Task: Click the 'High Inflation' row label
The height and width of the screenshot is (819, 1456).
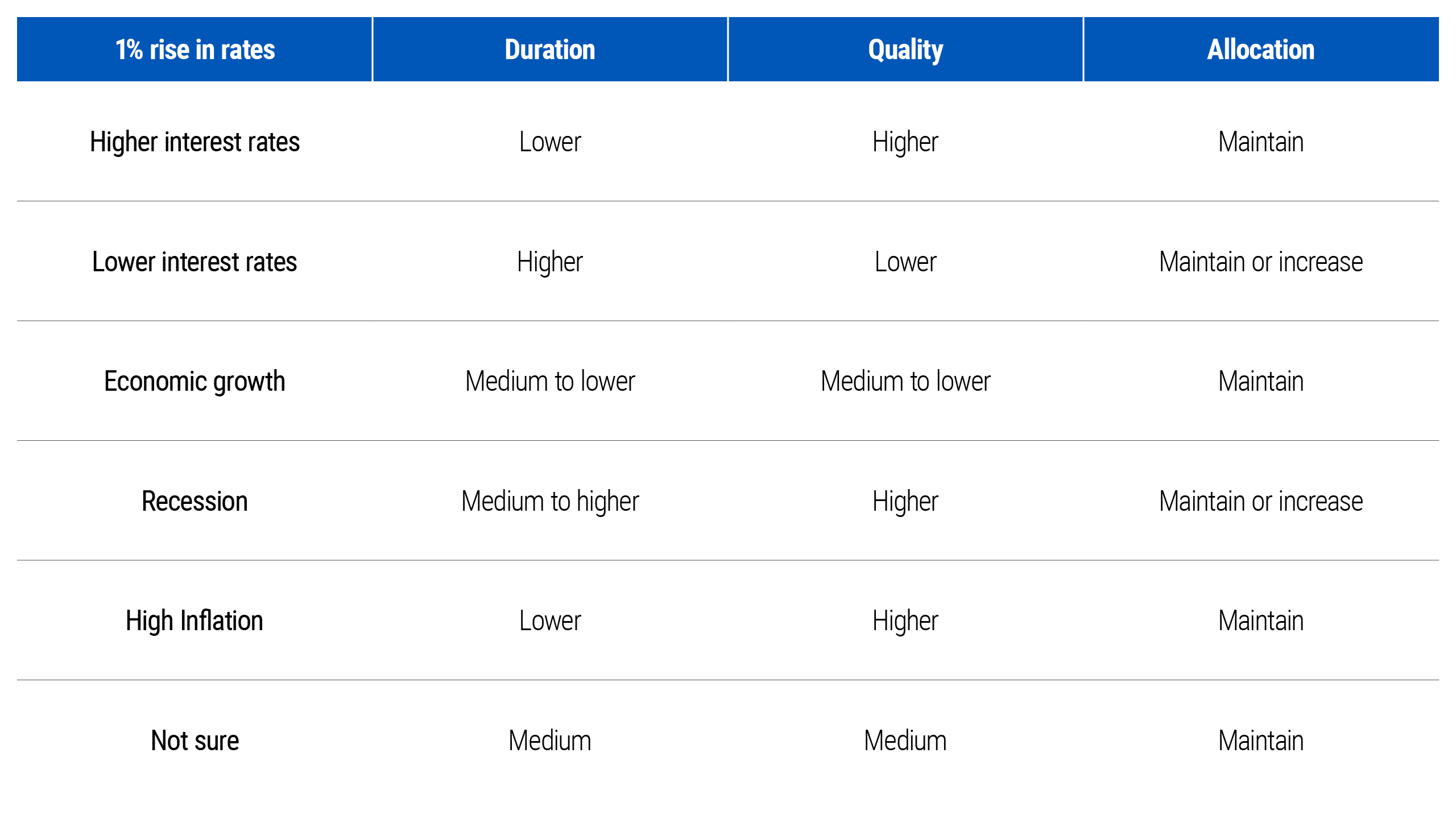Action: tap(195, 621)
